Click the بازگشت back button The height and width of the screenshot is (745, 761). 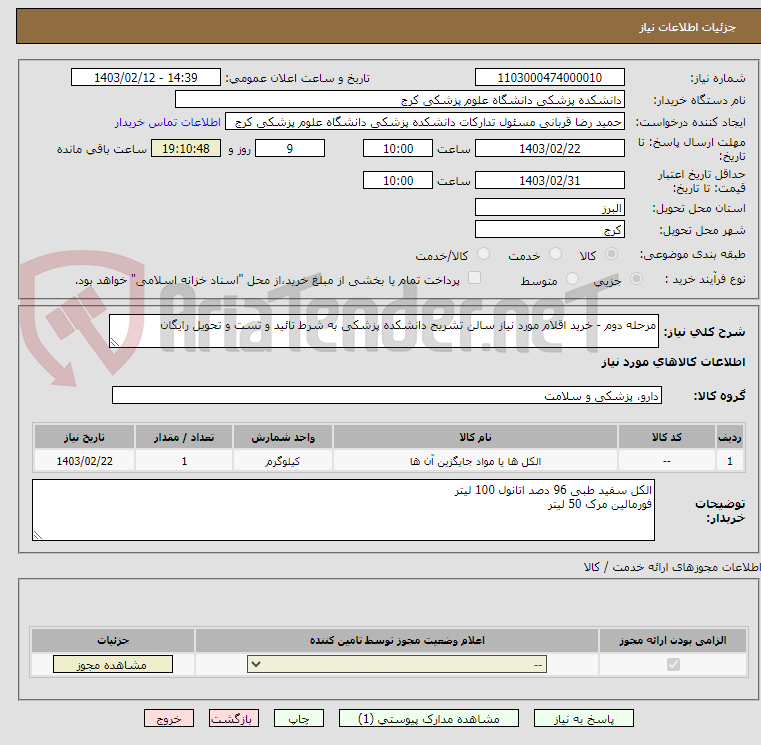tap(233, 718)
